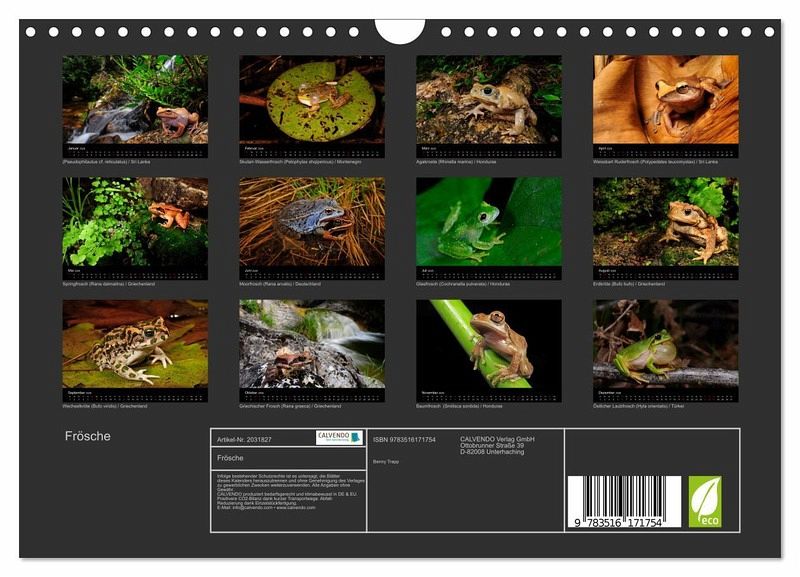Click the large Frösche title text
The width and height of the screenshot is (800, 577).
[88, 437]
